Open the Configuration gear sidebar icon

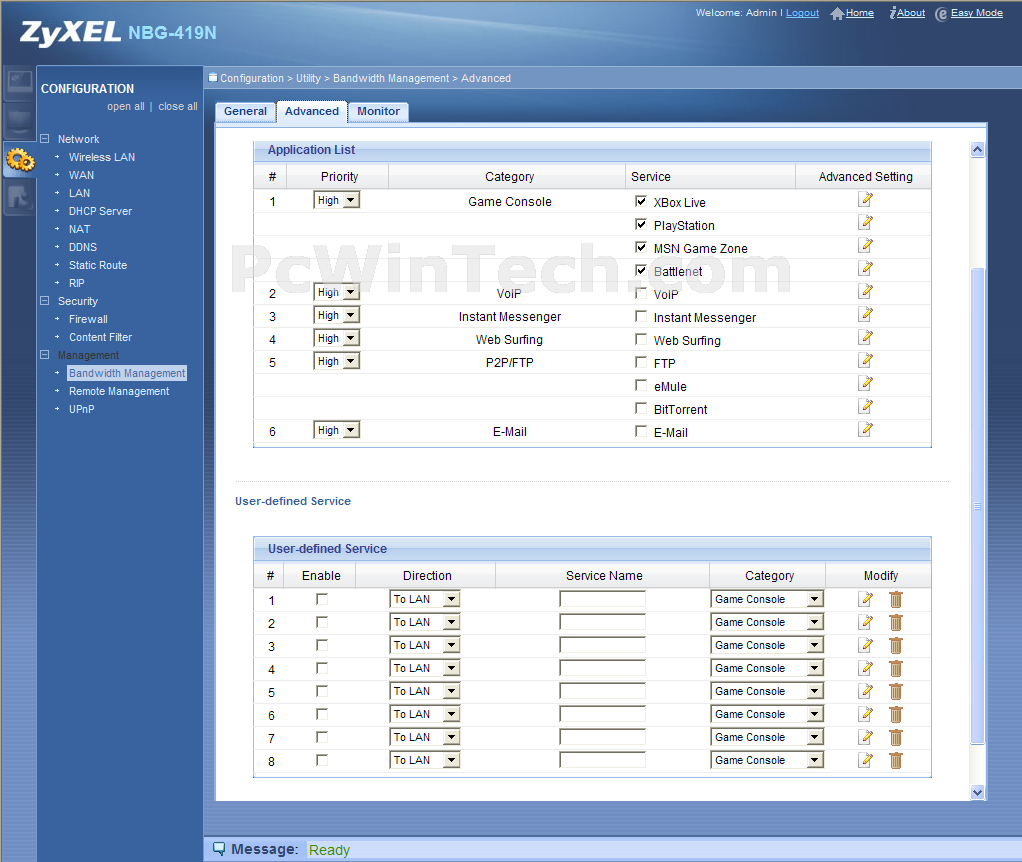pyautogui.click(x=20, y=160)
